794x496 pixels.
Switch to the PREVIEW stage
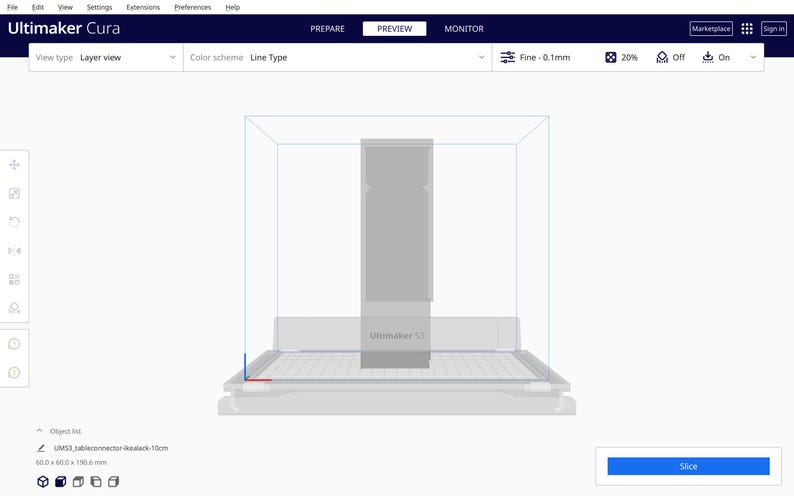[x=394, y=29]
